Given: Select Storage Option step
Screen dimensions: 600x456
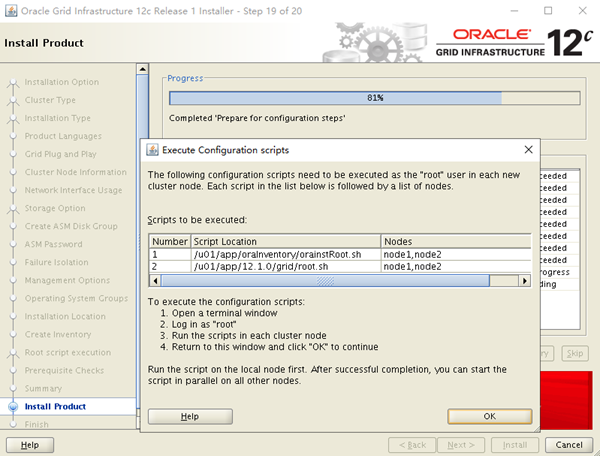Looking at the screenshot, I should (55, 208).
